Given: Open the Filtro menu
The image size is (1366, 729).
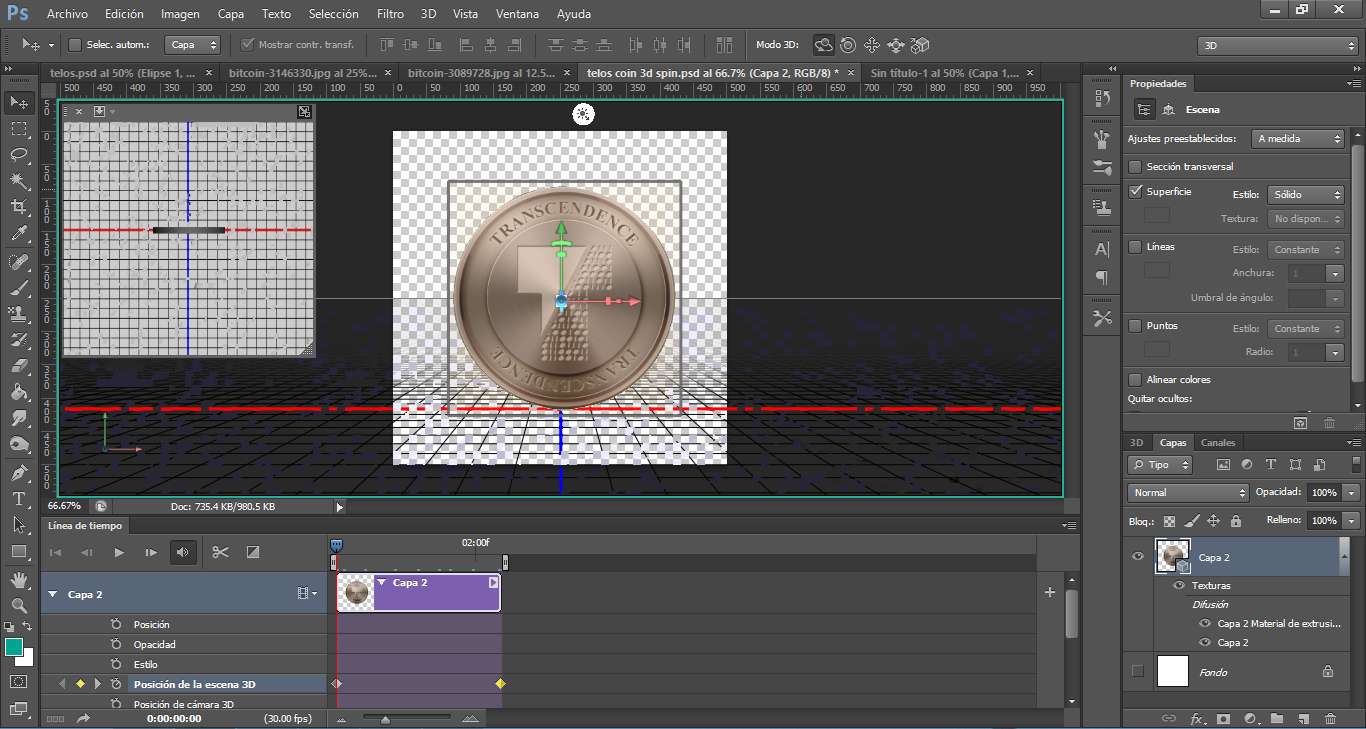Looking at the screenshot, I should [391, 14].
